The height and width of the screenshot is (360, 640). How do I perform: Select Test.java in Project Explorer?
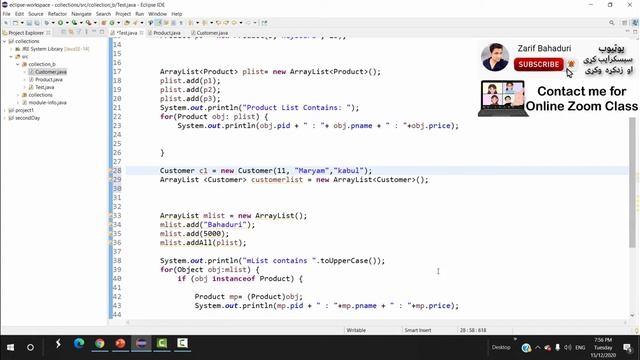(44, 87)
